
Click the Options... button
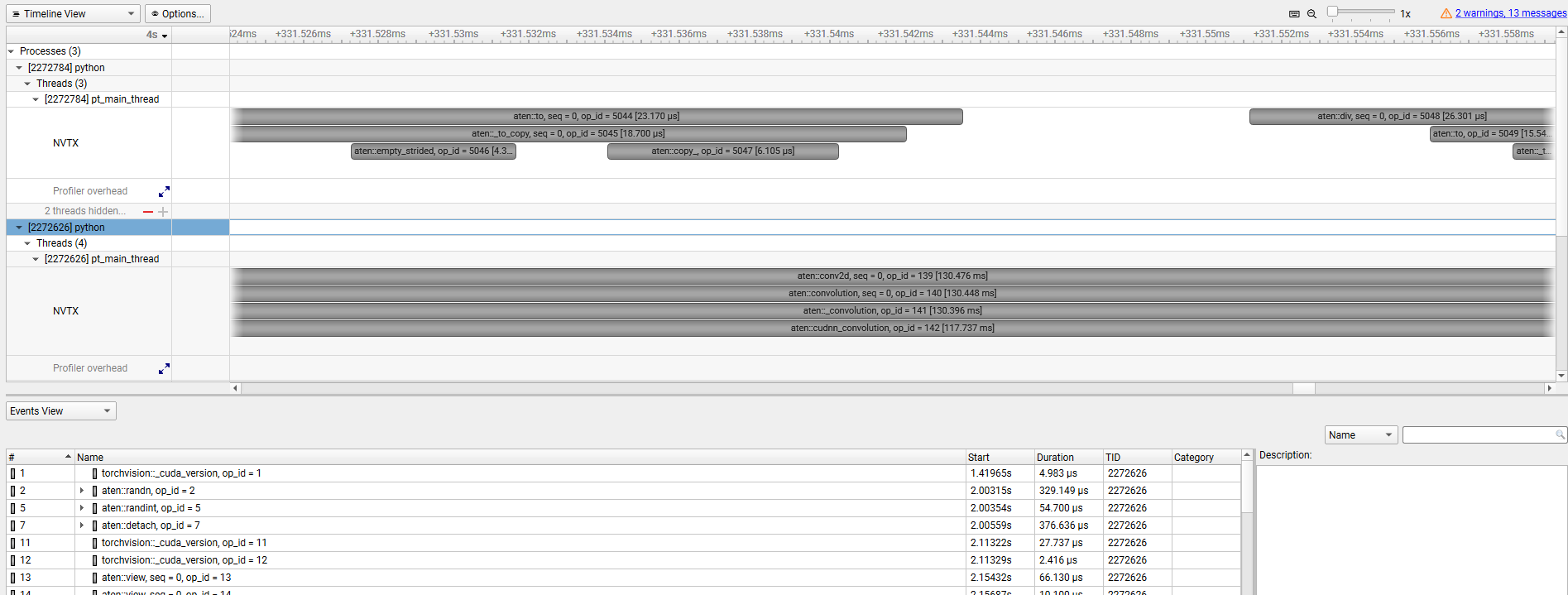[x=178, y=14]
